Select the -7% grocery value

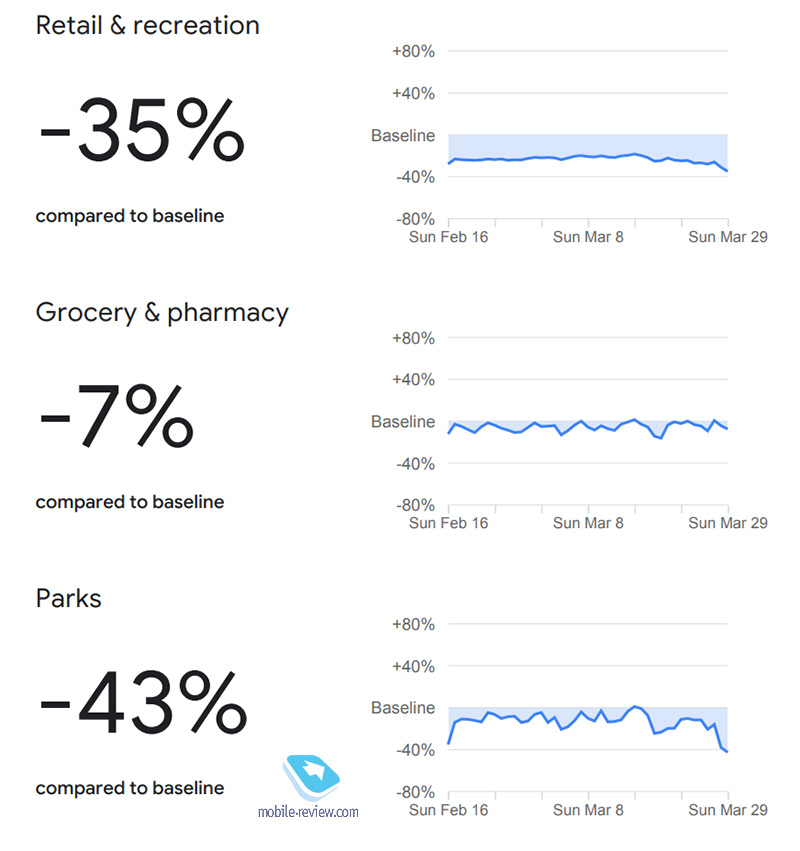tap(117, 416)
